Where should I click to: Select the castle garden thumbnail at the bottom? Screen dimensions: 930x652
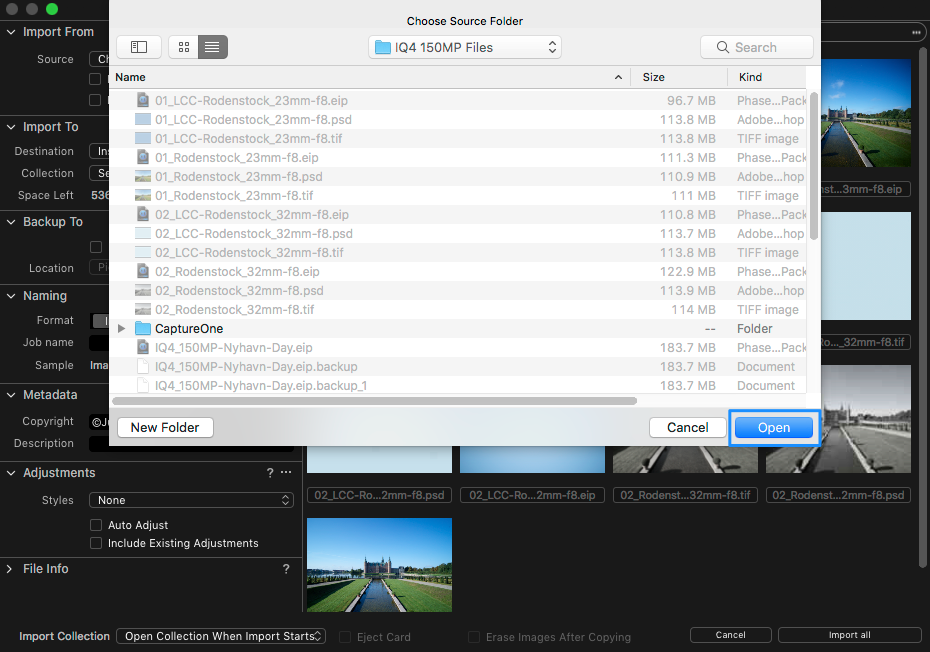378,564
